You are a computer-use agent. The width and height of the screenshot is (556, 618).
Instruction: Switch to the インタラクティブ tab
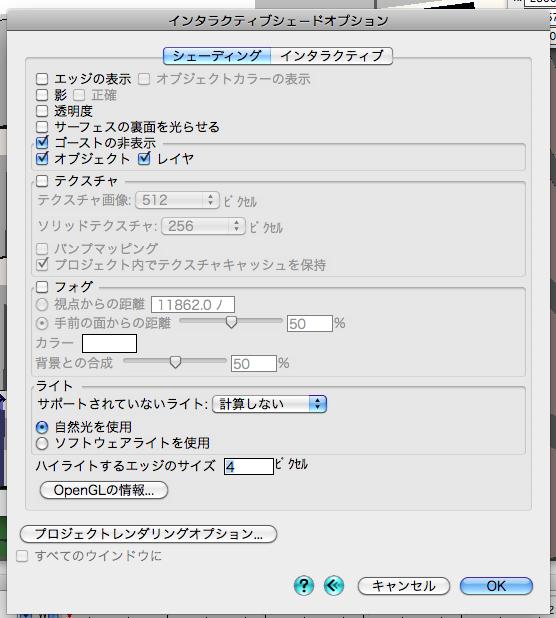click(x=332, y=56)
